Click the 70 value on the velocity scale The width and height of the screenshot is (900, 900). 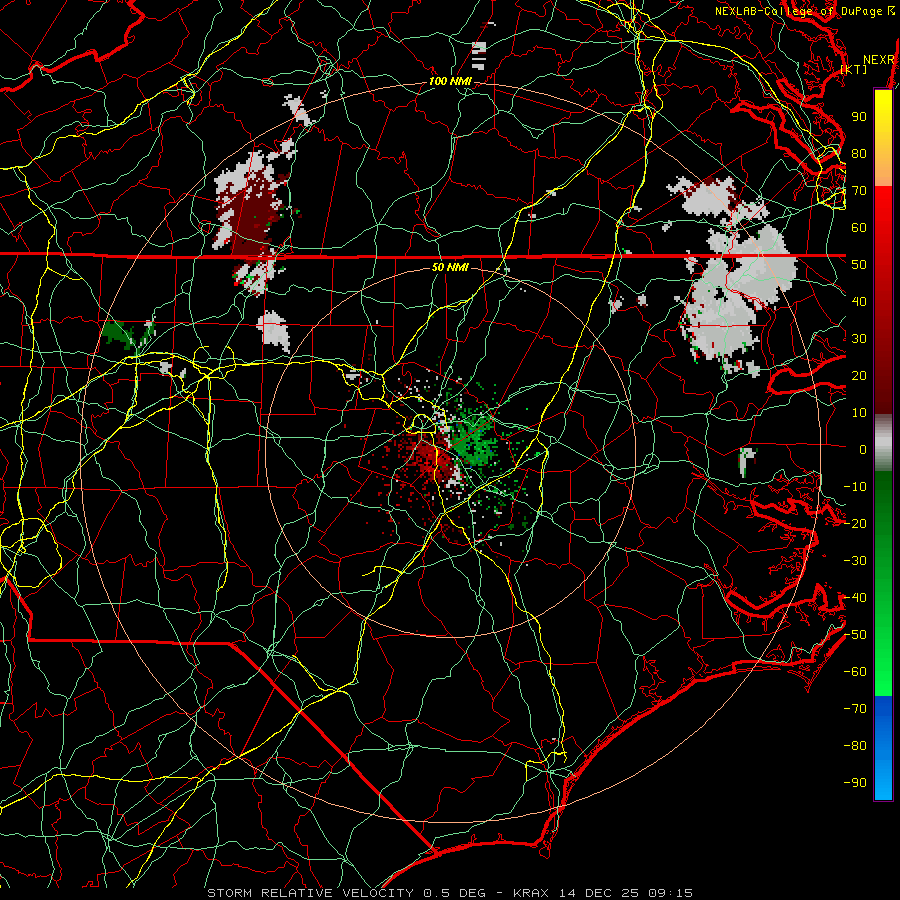(859, 191)
